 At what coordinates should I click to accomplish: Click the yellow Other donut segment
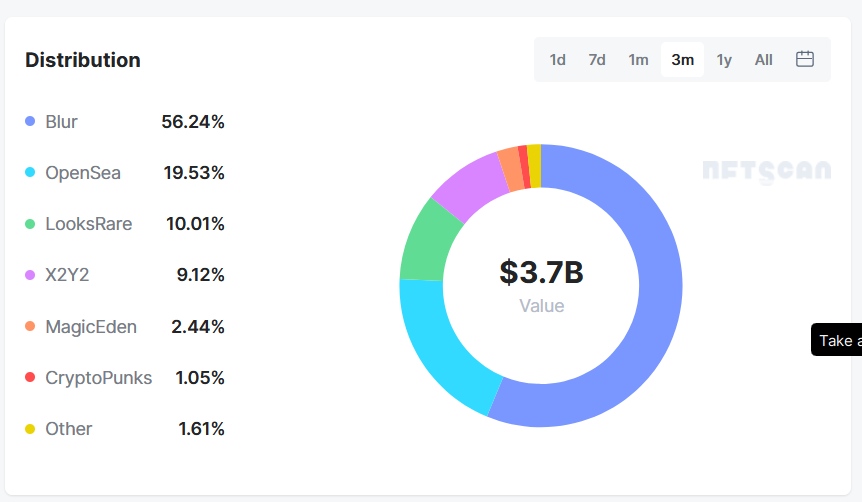tap(534, 166)
